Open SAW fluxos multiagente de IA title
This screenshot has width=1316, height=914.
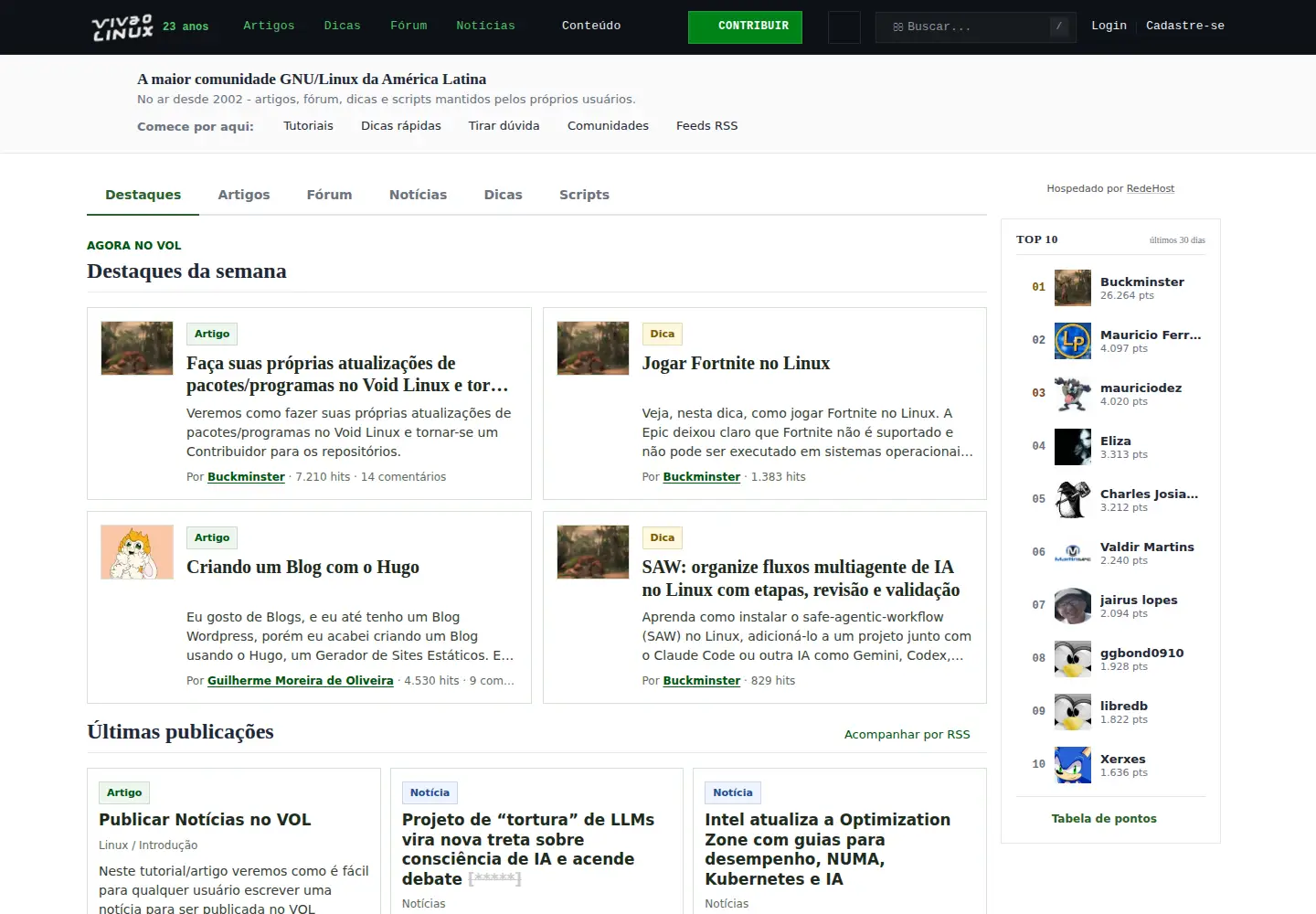[801, 579]
